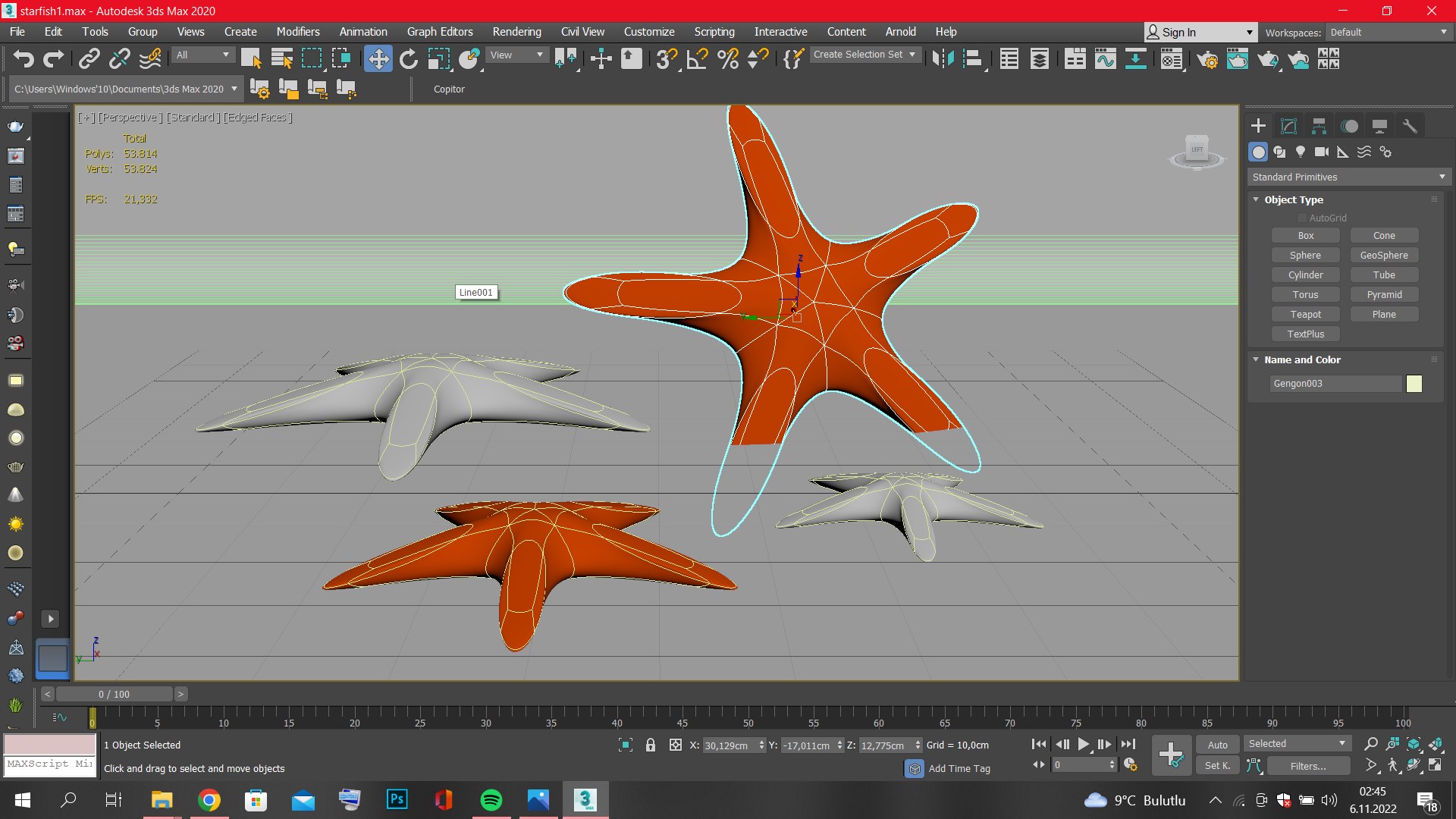This screenshot has height=819, width=1456.
Task: Select the Select and Link tool
Action: click(x=89, y=58)
